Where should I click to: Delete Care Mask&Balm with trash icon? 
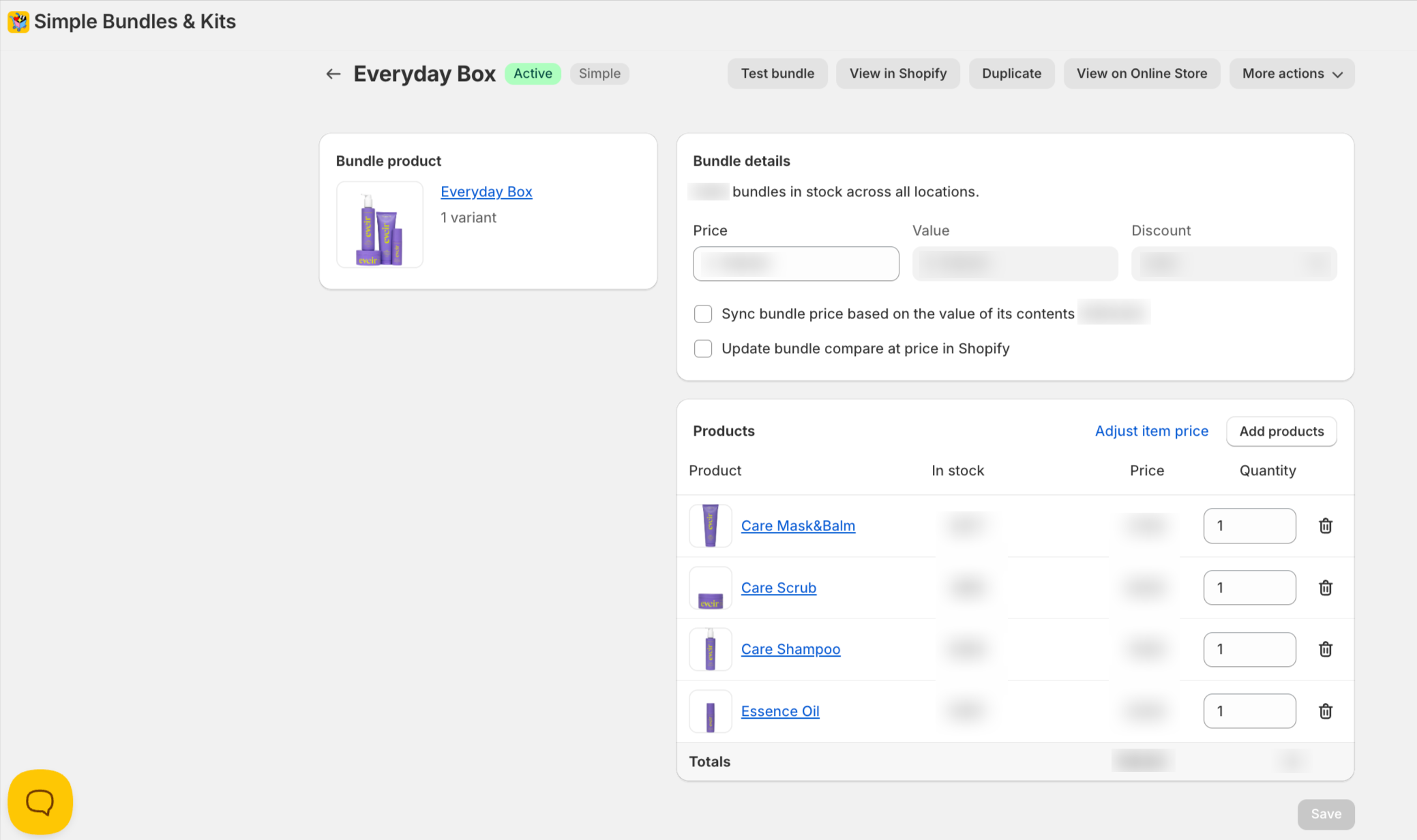1325,526
